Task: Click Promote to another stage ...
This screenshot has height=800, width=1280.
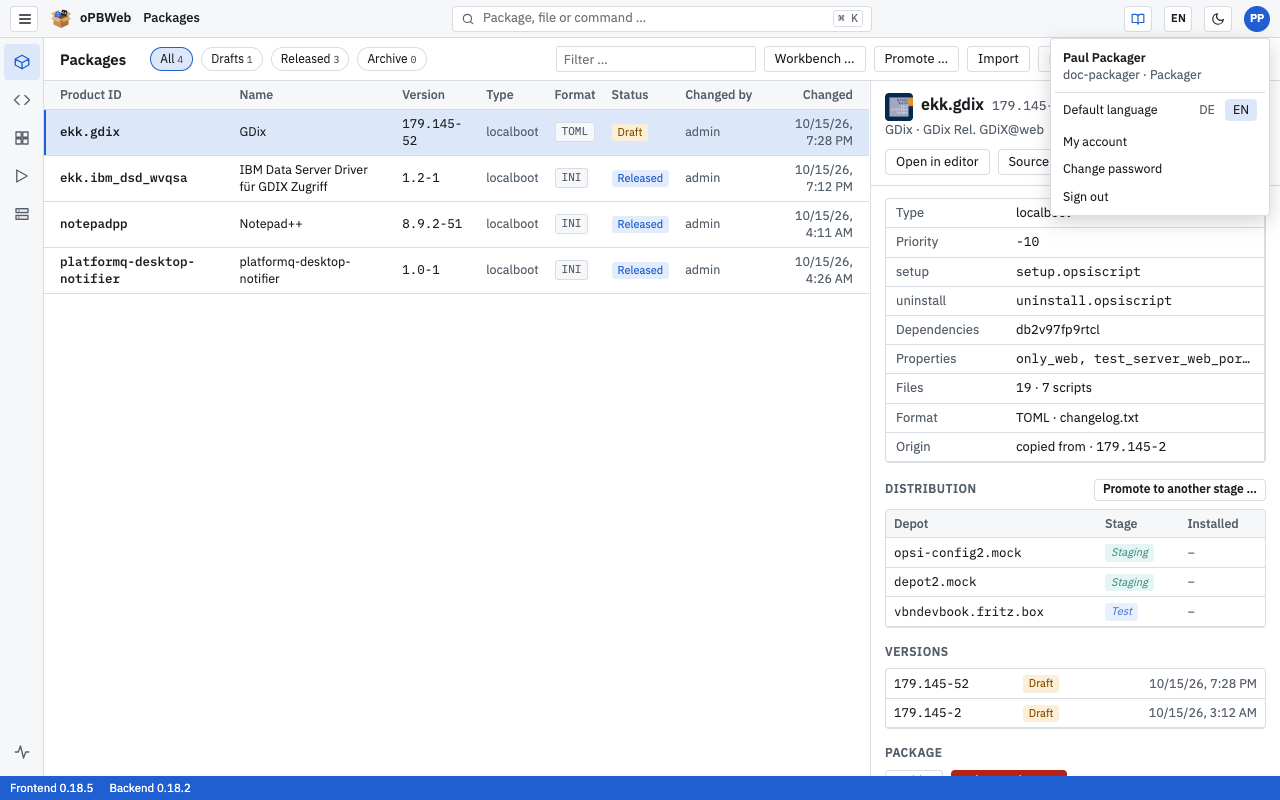Action: pyautogui.click(x=1180, y=489)
